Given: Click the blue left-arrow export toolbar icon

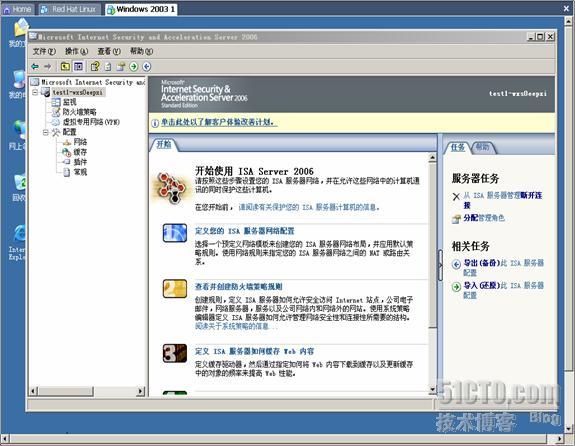Looking at the screenshot, I should pos(147,66).
